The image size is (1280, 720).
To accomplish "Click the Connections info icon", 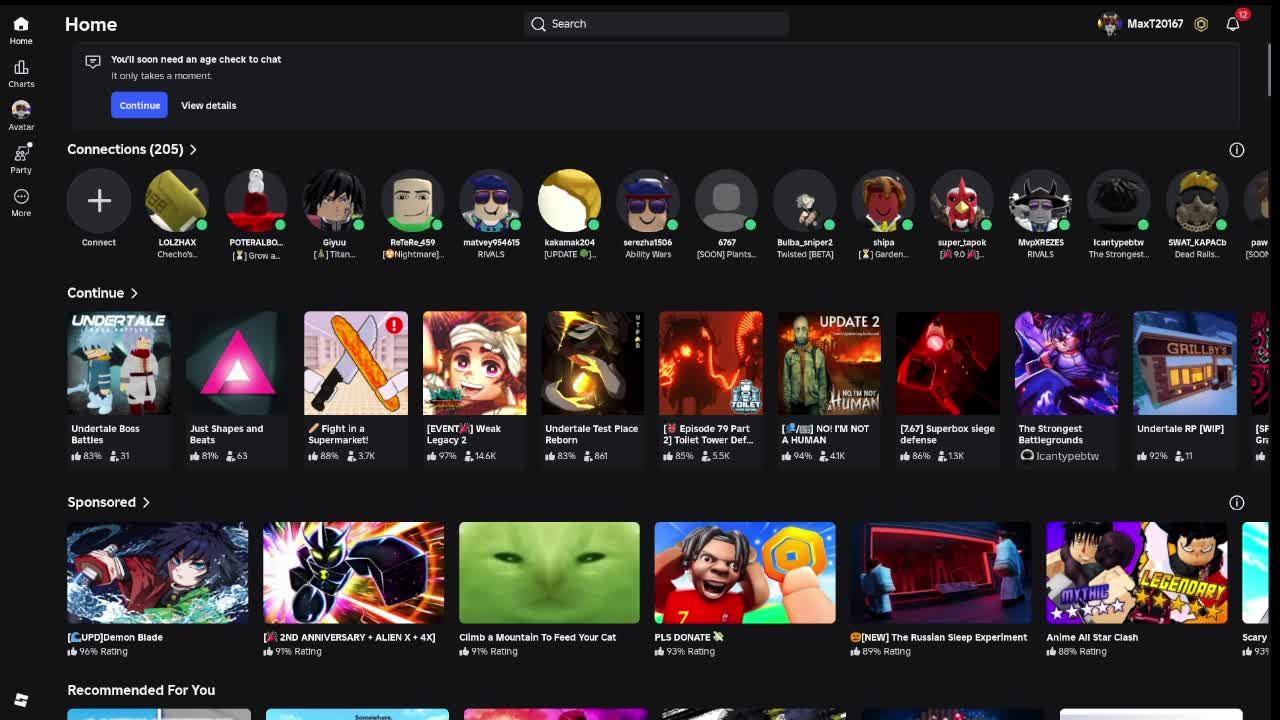I will 1237,150.
